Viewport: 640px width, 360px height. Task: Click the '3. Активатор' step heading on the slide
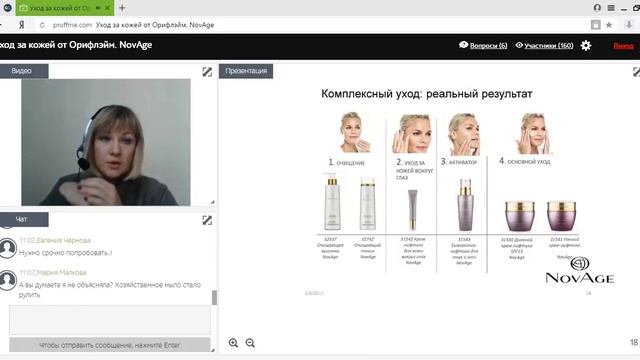[x=459, y=162]
